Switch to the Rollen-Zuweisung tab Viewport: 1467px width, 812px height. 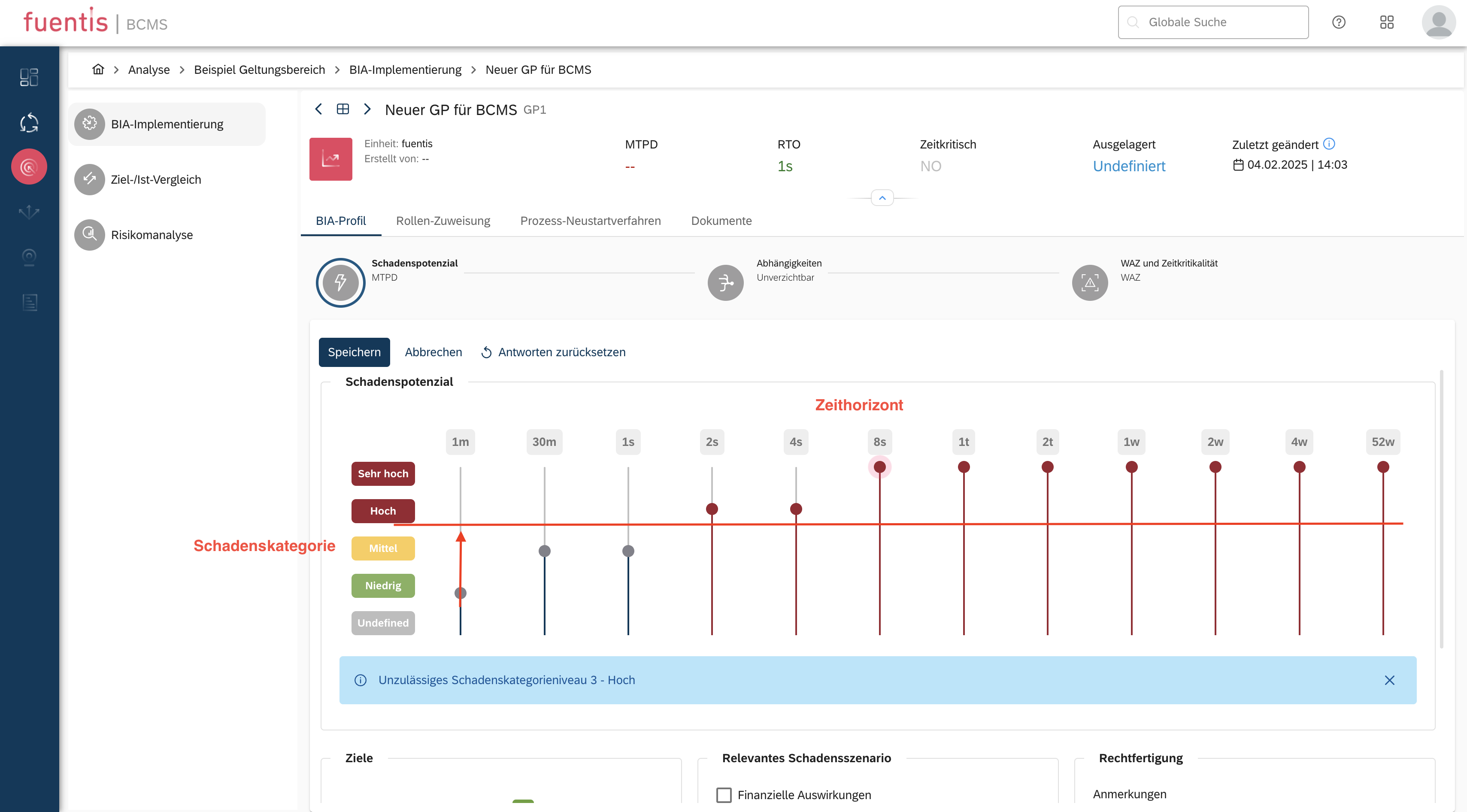[x=443, y=221]
